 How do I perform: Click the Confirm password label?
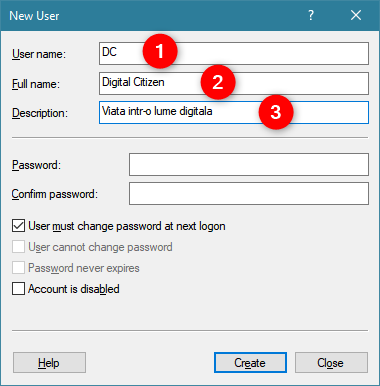click(55, 194)
